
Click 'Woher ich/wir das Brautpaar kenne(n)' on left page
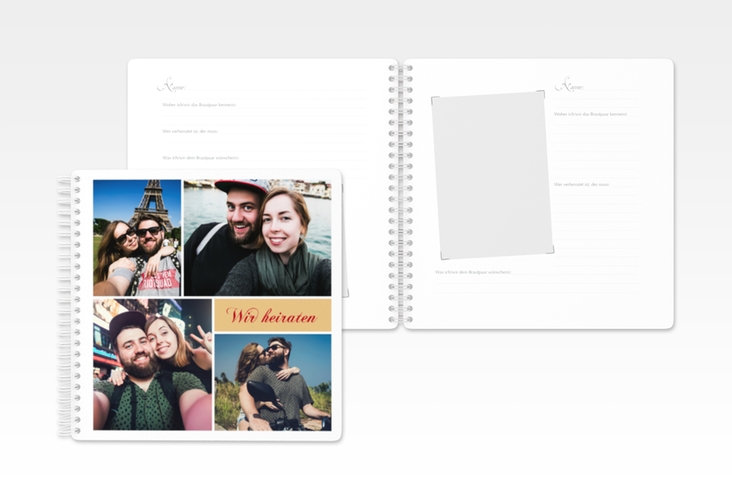coord(199,105)
